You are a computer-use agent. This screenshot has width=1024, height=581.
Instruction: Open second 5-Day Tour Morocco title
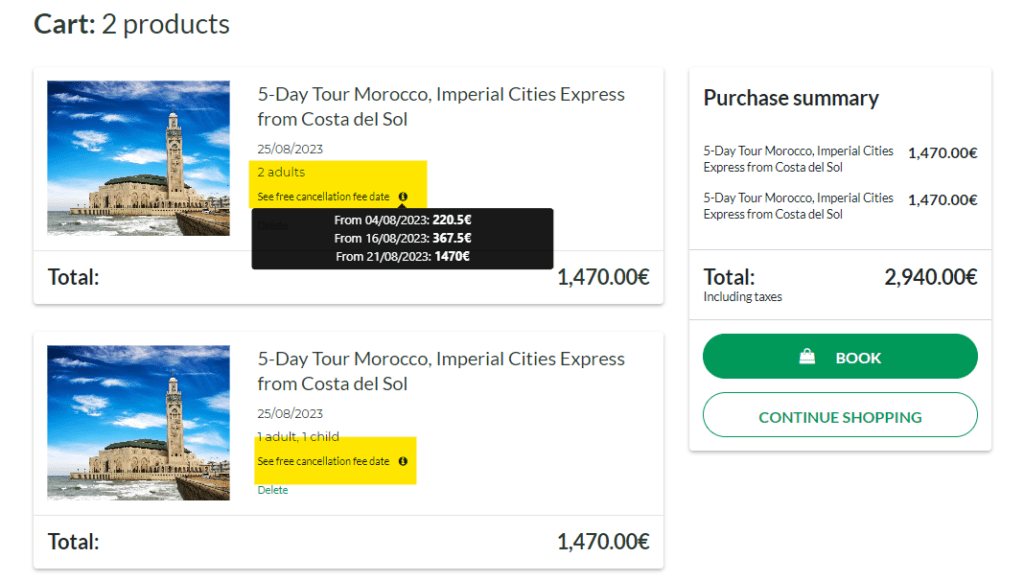[x=441, y=371]
